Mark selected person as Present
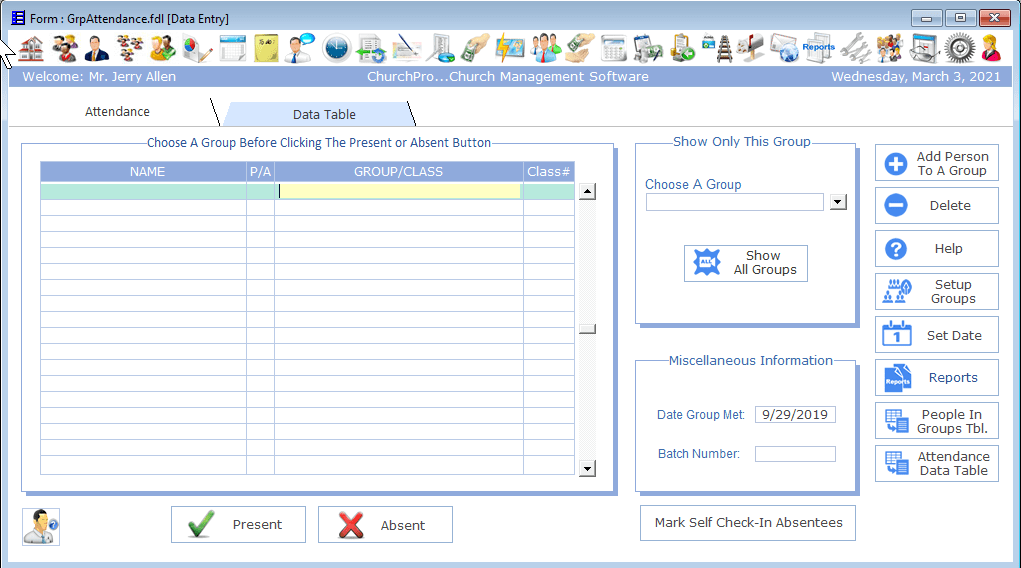The height and width of the screenshot is (568, 1021). 238,524
